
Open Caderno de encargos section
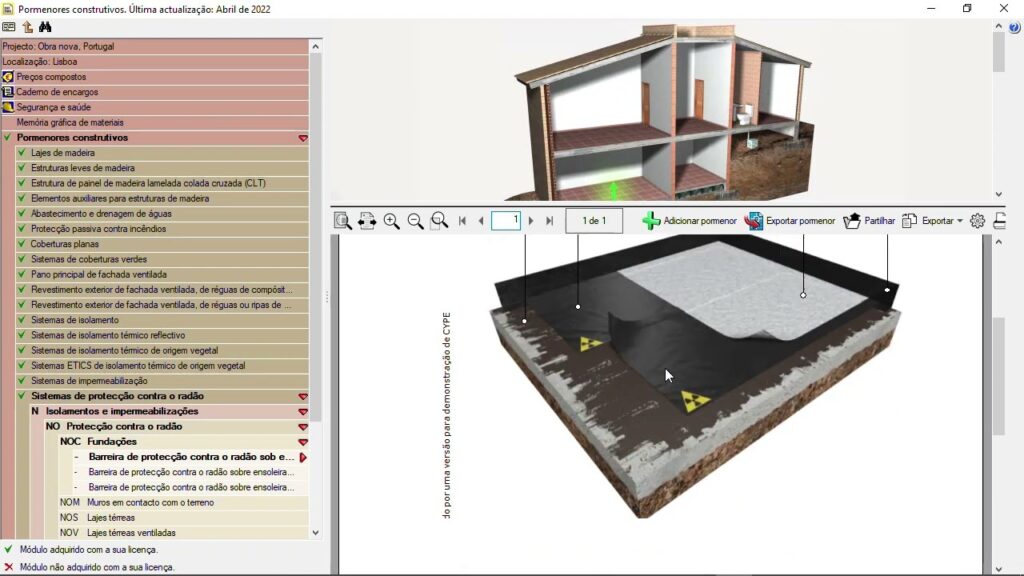pos(57,92)
